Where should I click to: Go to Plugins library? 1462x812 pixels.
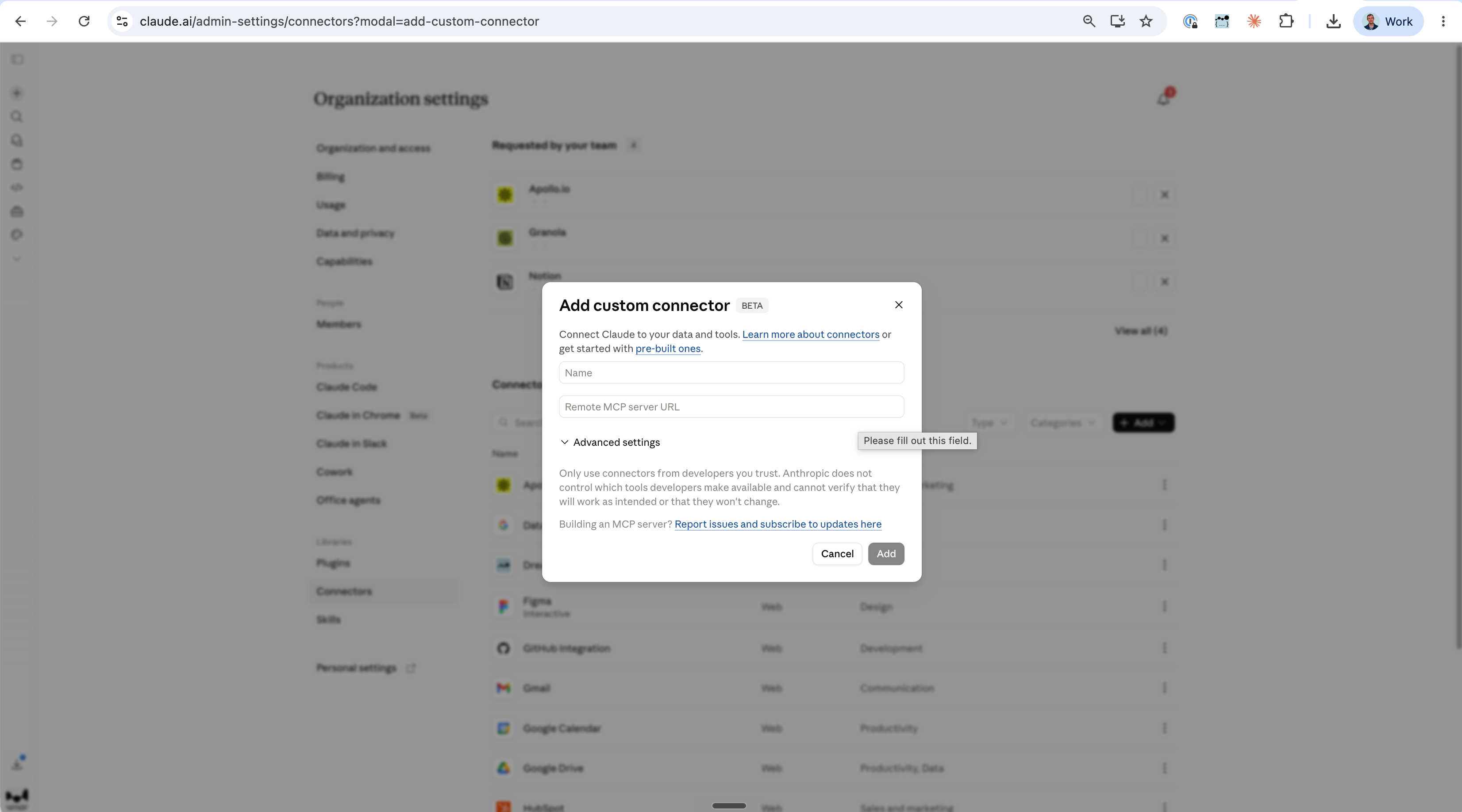(333, 563)
